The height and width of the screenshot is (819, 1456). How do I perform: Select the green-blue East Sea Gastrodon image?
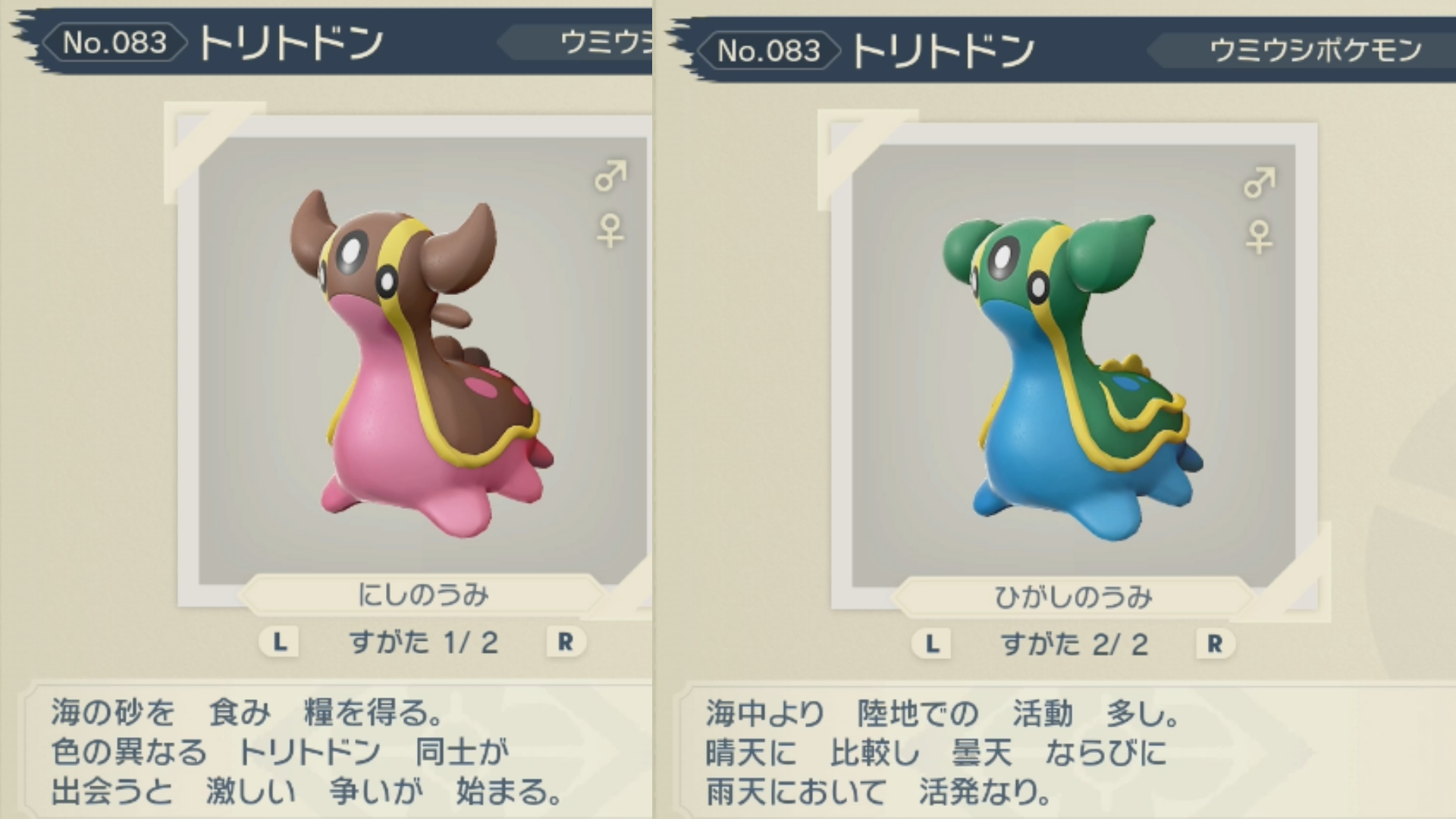tap(1072, 376)
